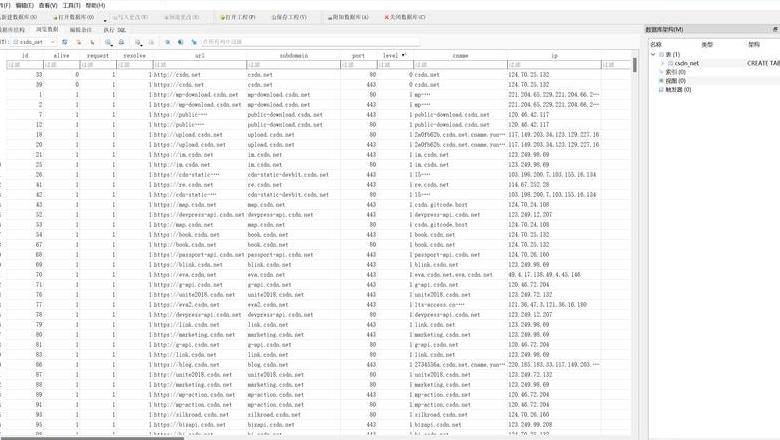Image resolution: width=780 pixels, height=440 pixels.
Task: Click the 写入更改 toolbar button
Action: pyautogui.click(x=130, y=17)
